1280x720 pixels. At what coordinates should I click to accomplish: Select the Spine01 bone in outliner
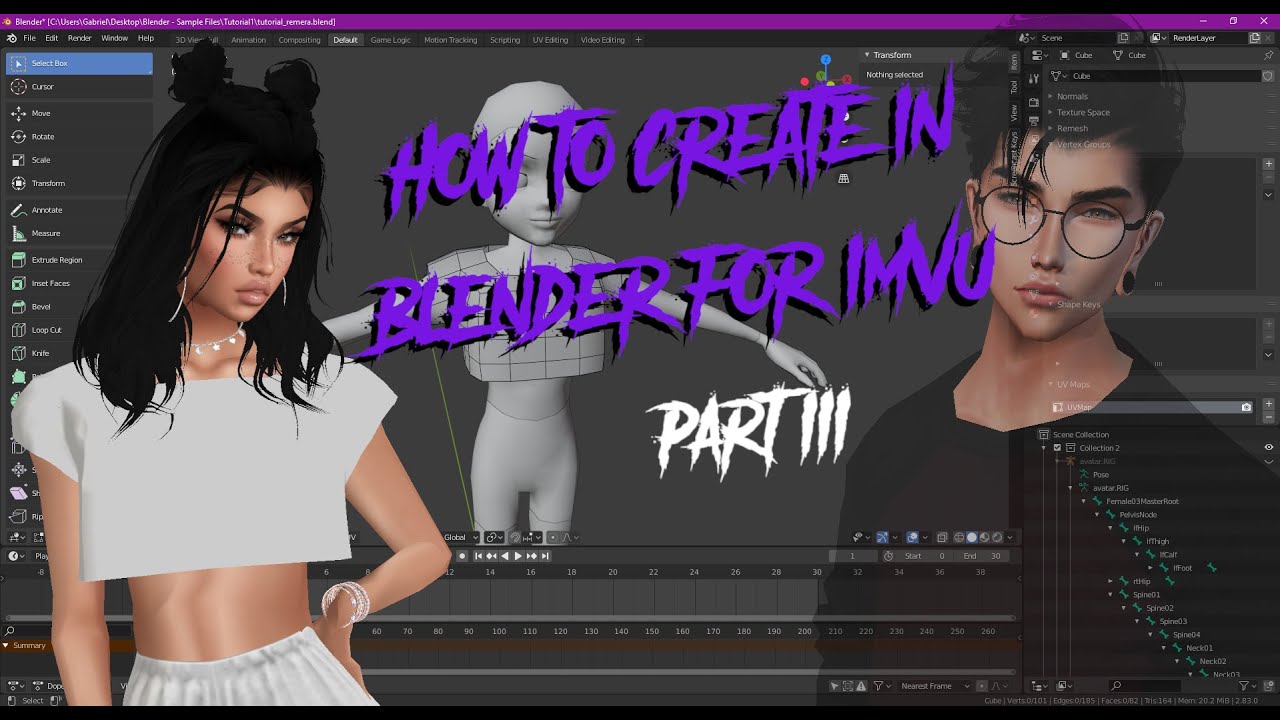pos(1146,595)
